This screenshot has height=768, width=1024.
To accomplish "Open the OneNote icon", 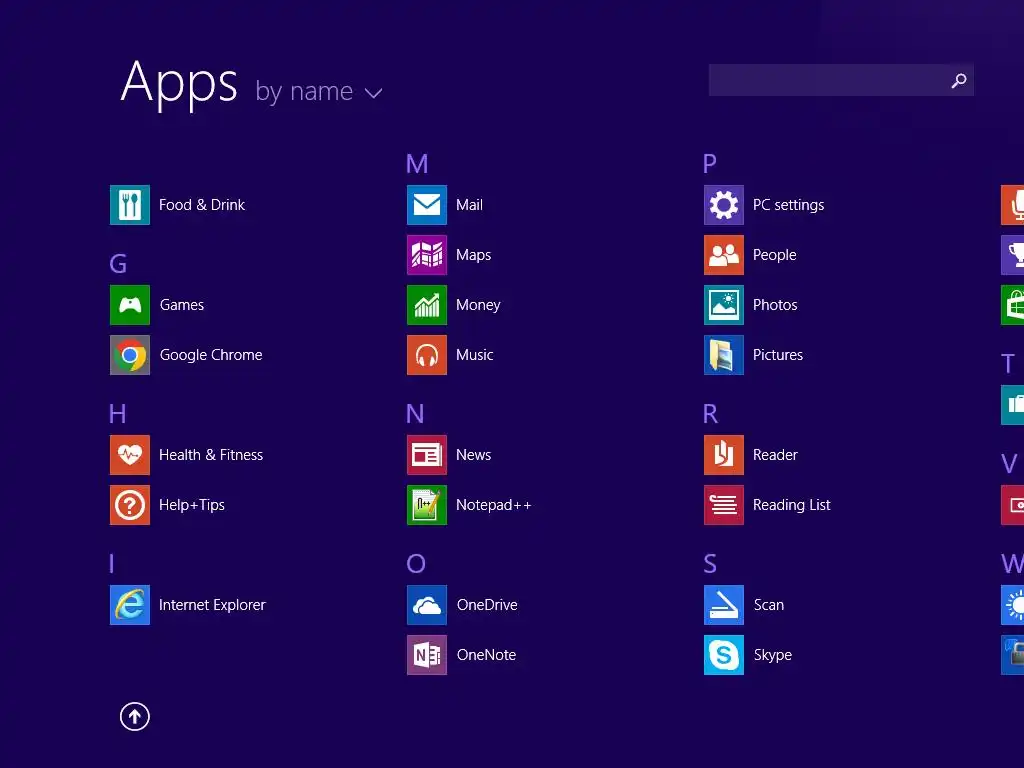I will [x=426, y=654].
